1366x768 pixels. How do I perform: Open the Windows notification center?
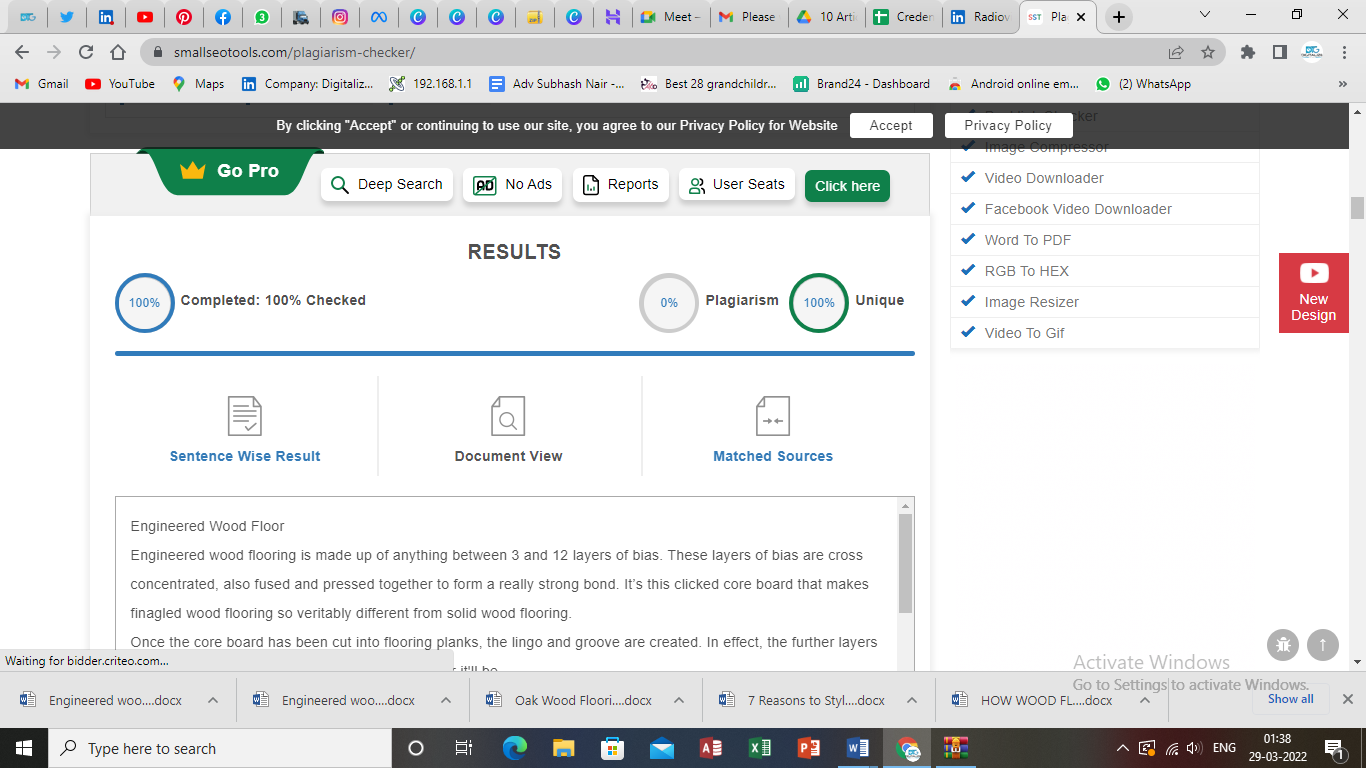pos(1333,748)
